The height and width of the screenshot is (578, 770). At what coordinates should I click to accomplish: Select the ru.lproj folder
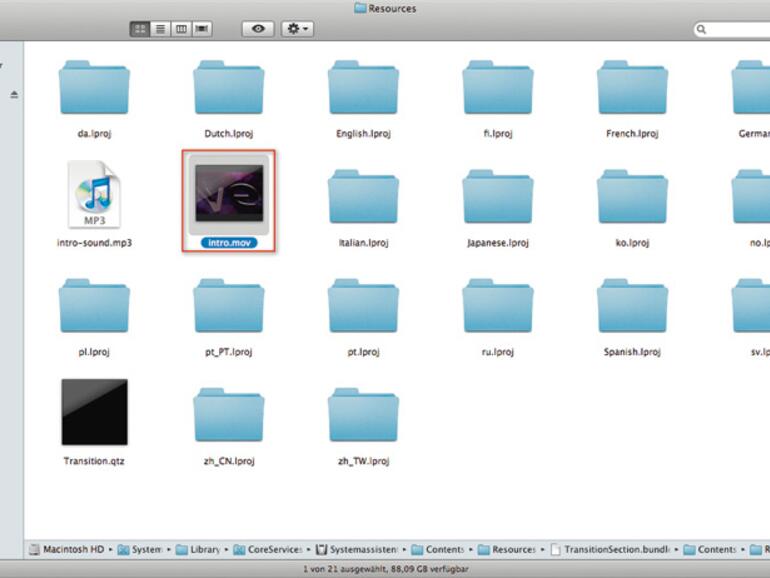pos(498,306)
